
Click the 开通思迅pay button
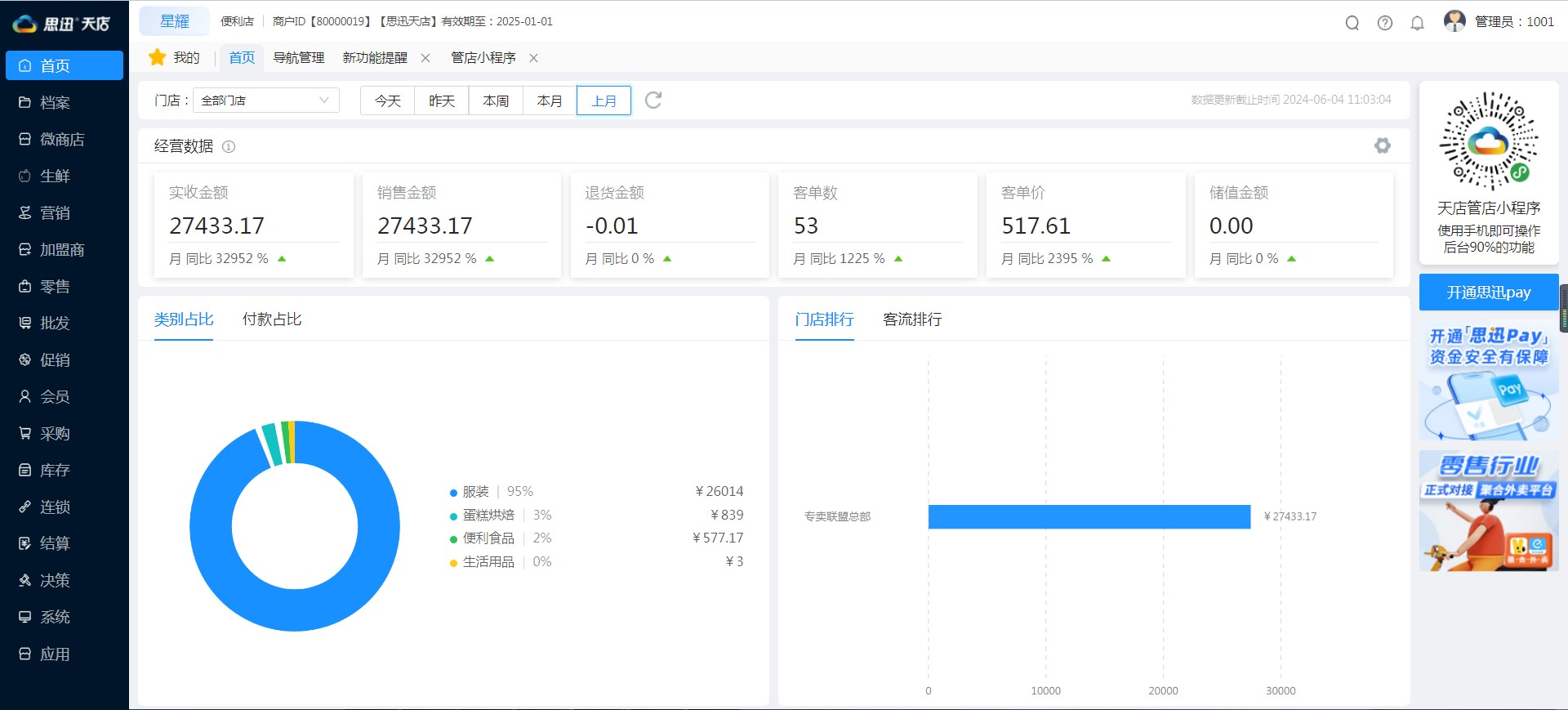coord(1488,292)
